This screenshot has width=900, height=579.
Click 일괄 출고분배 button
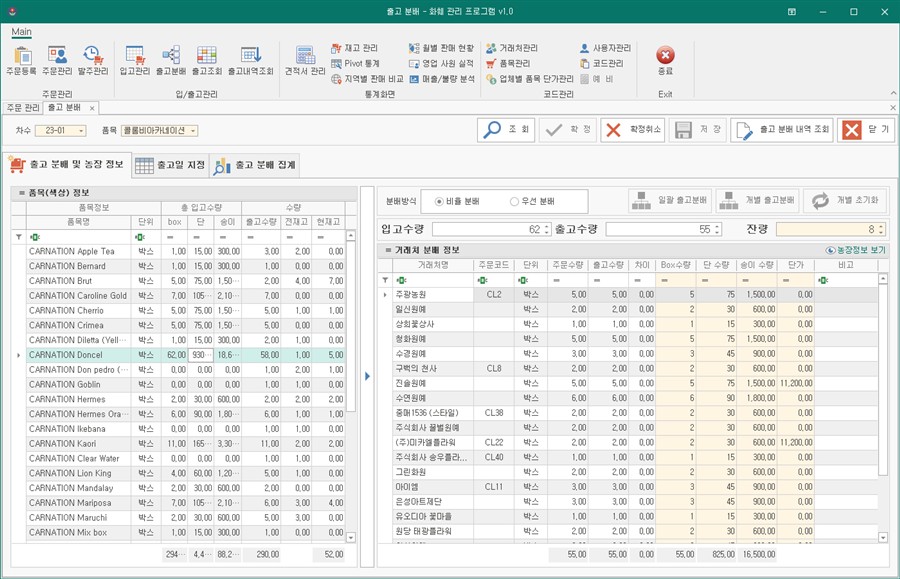click(670, 201)
